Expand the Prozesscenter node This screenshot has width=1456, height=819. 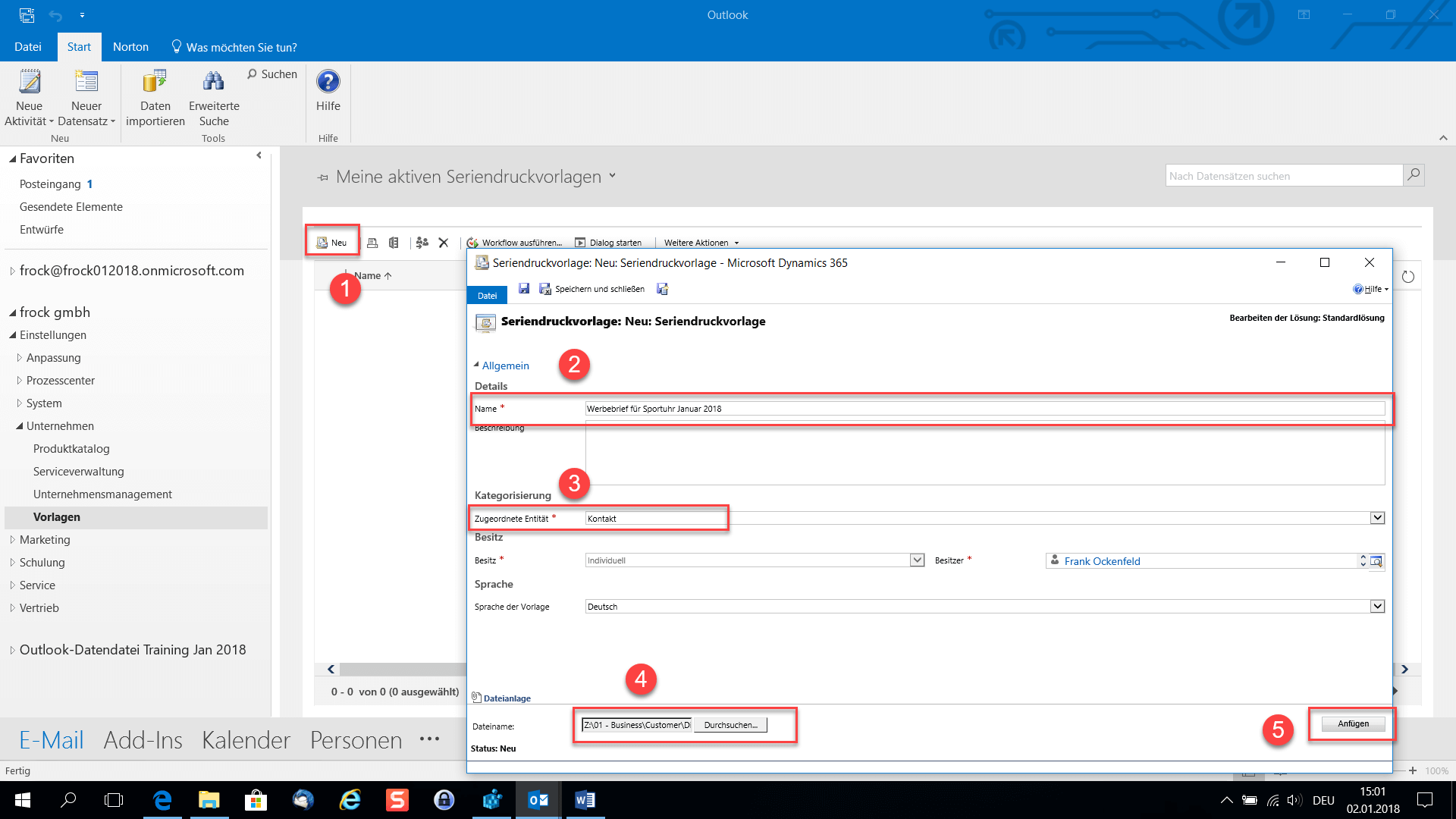pos(20,381)
